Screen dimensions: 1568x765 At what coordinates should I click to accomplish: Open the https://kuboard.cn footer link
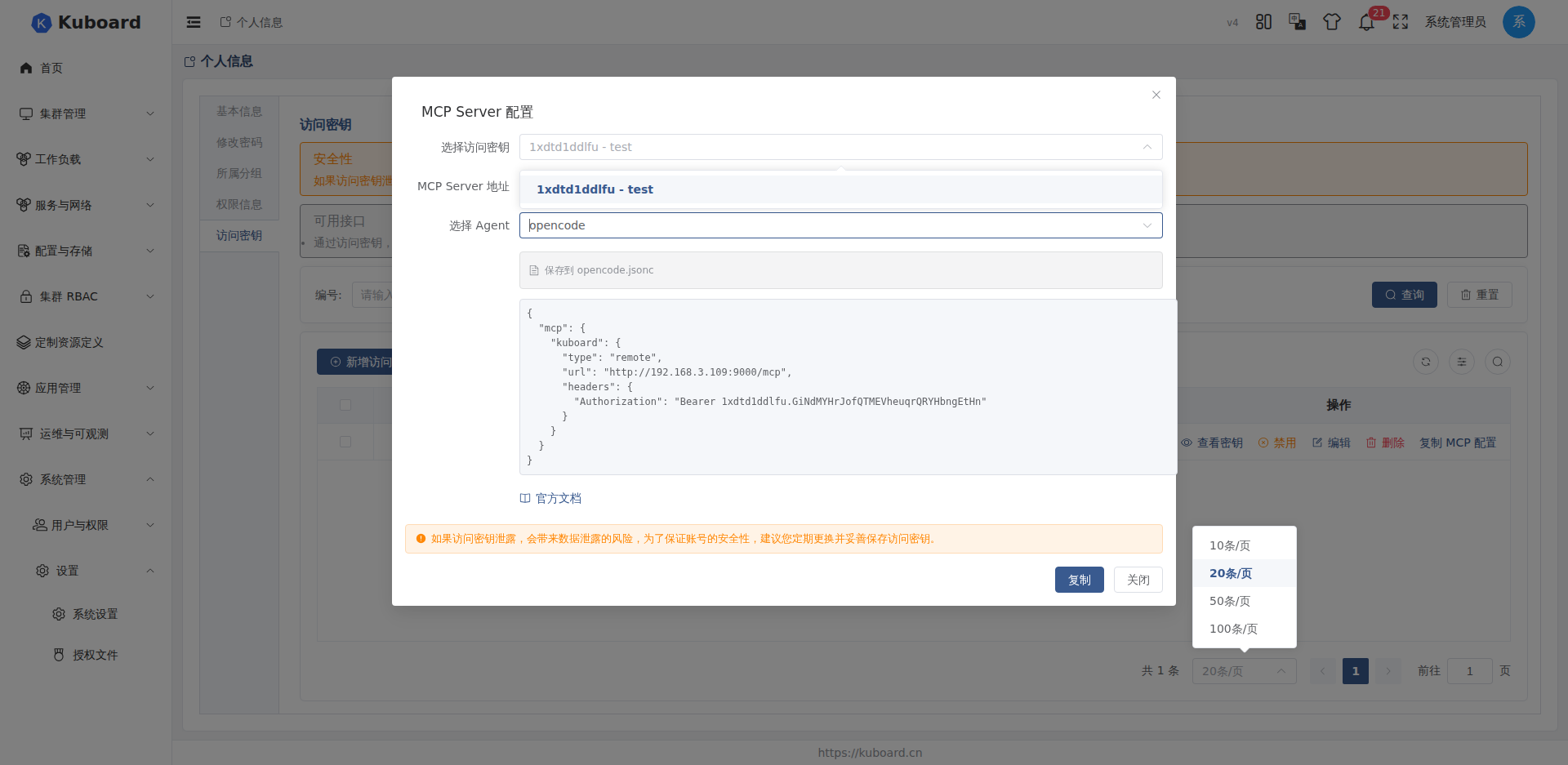click(870, 753)
